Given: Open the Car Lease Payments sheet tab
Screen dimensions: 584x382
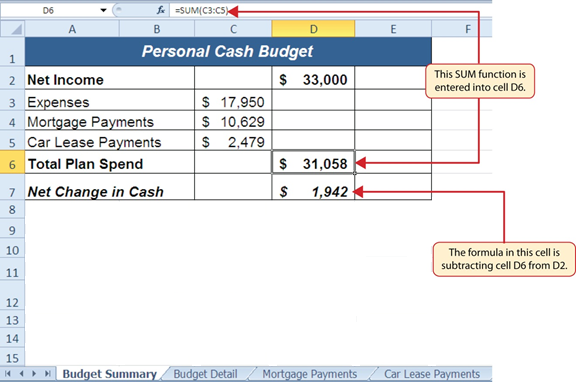Looking at the screenshot, I should [x=432, y=374].
